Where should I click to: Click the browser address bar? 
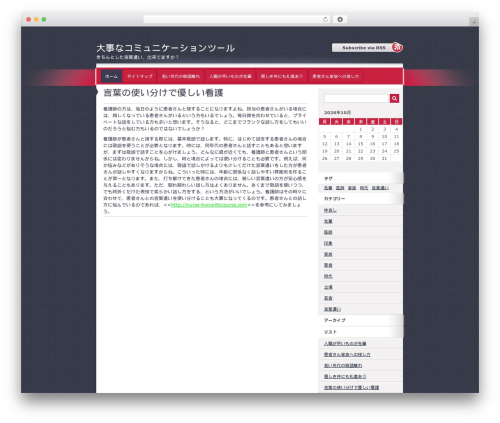237,19
